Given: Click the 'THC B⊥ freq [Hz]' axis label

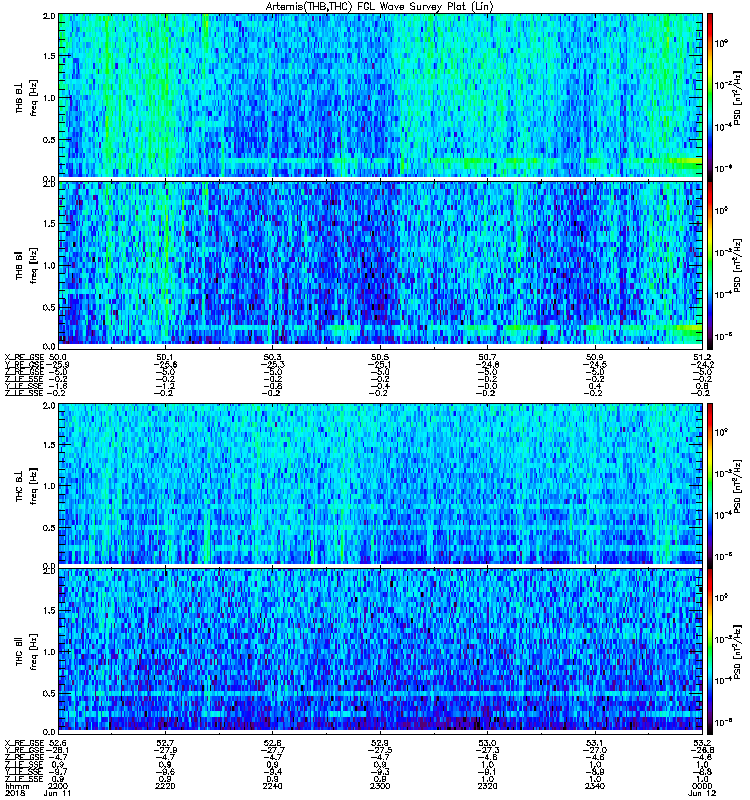Looking at the screenshot, I should pyautogui.click(x=27, y=486).
